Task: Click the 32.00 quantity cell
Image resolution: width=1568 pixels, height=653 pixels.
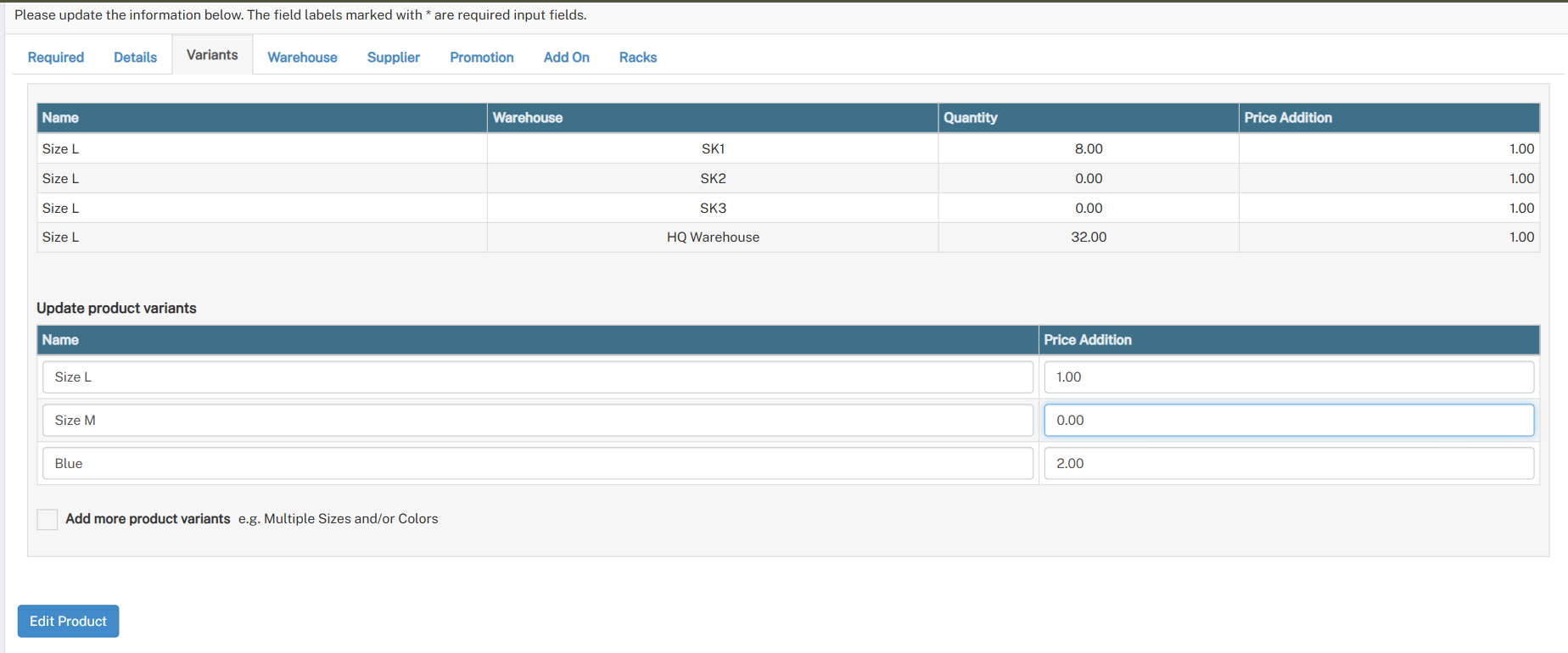Action: [x=1088, y=237]
